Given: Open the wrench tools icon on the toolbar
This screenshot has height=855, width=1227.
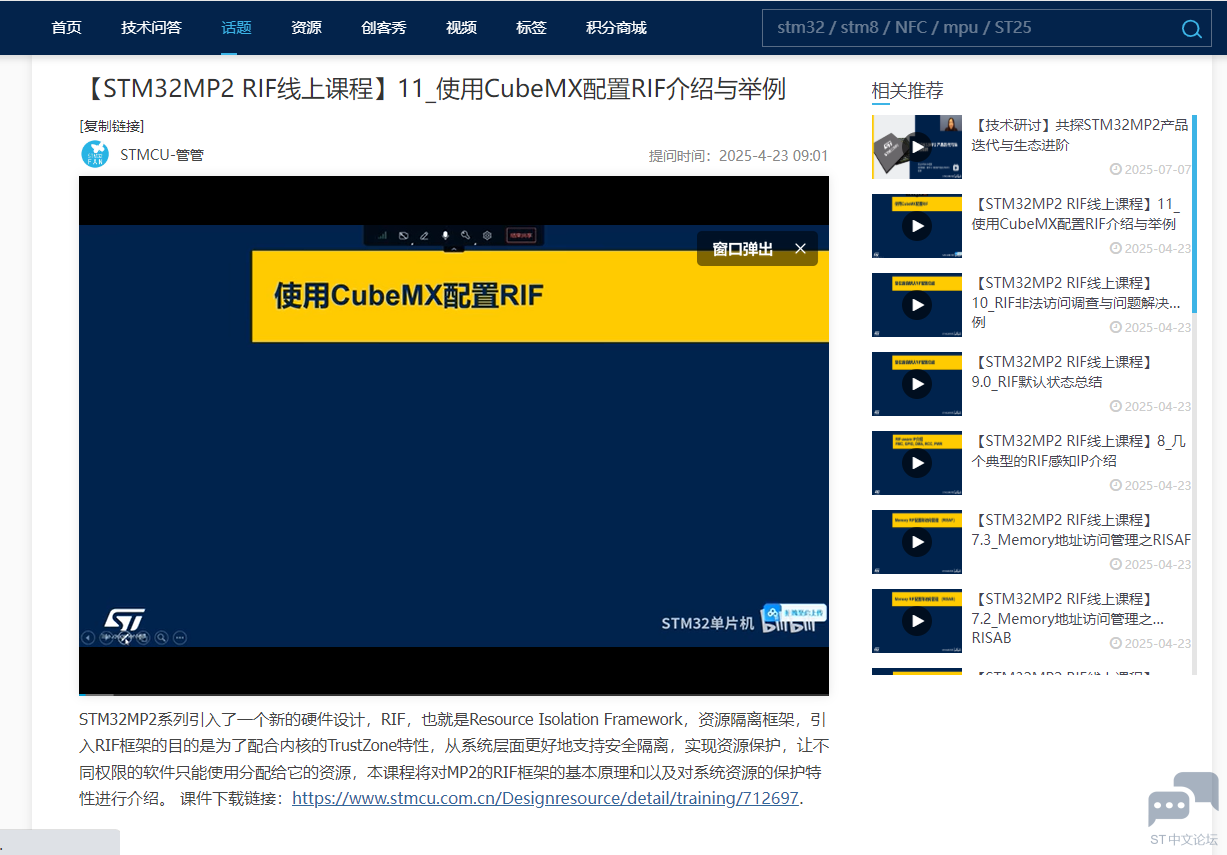Looking at the screenshot, I should pyautogui.click(x=465, y=235).
